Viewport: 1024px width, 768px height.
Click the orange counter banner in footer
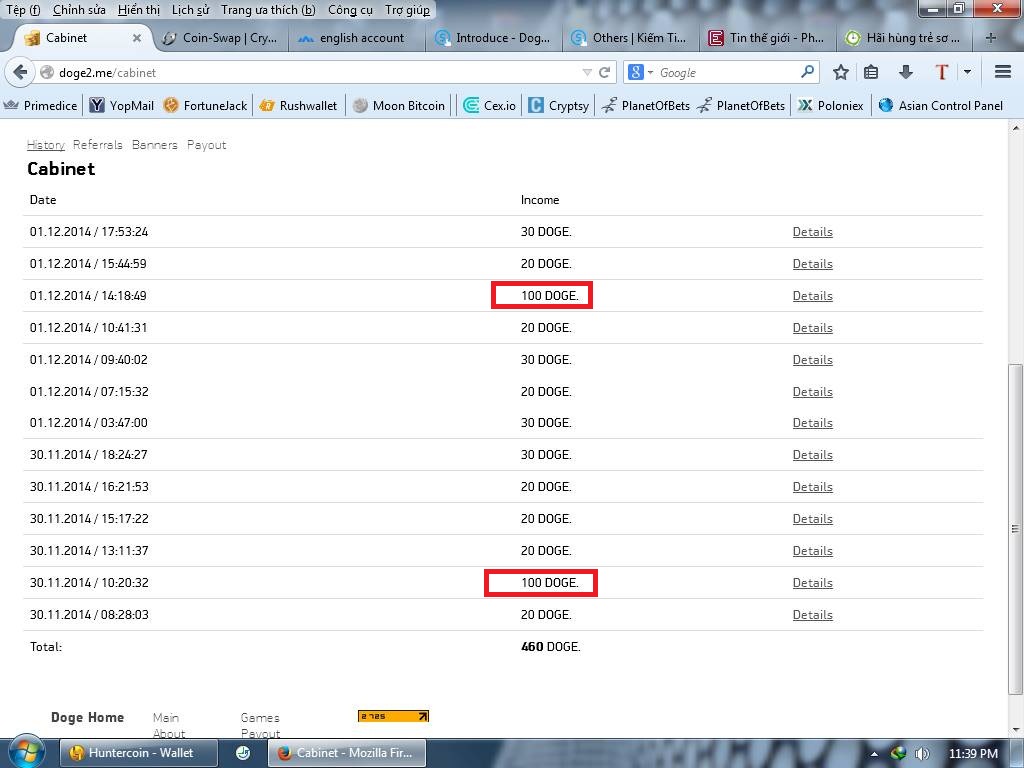pyautogui.click(x=393, y=716)
